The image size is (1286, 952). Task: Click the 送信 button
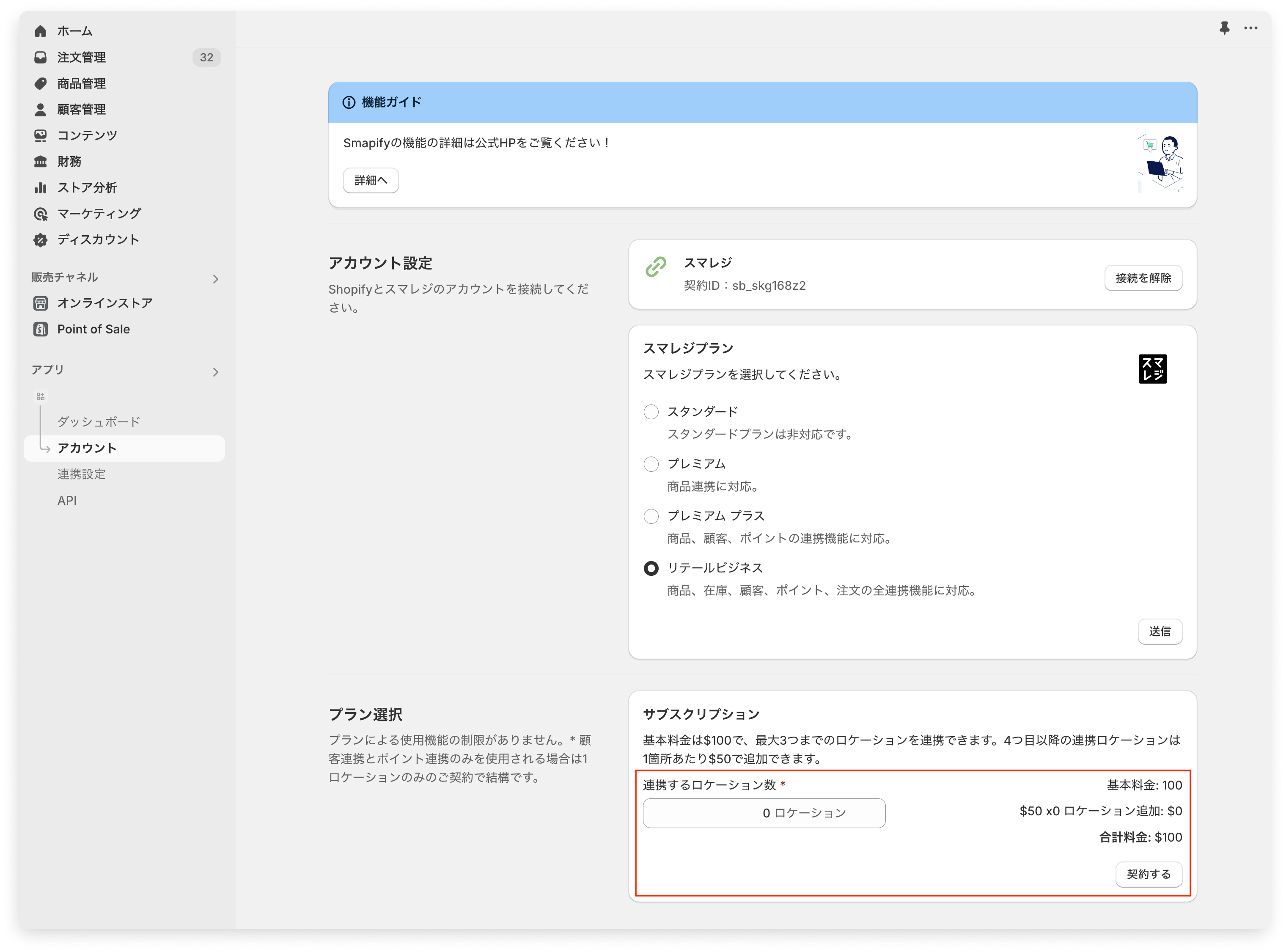1160,632
